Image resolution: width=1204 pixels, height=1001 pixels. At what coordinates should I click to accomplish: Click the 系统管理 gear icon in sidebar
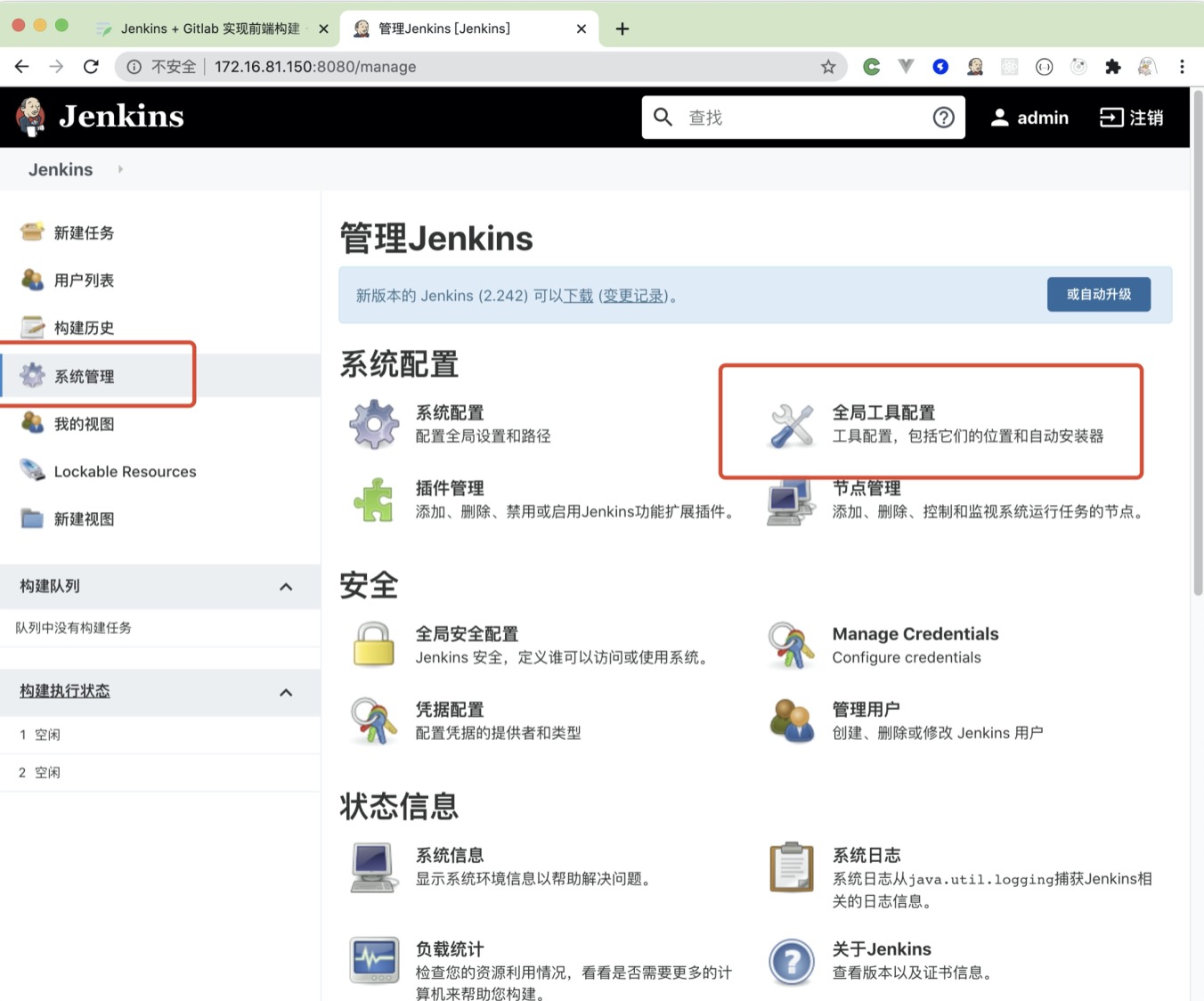coord(32,376)
